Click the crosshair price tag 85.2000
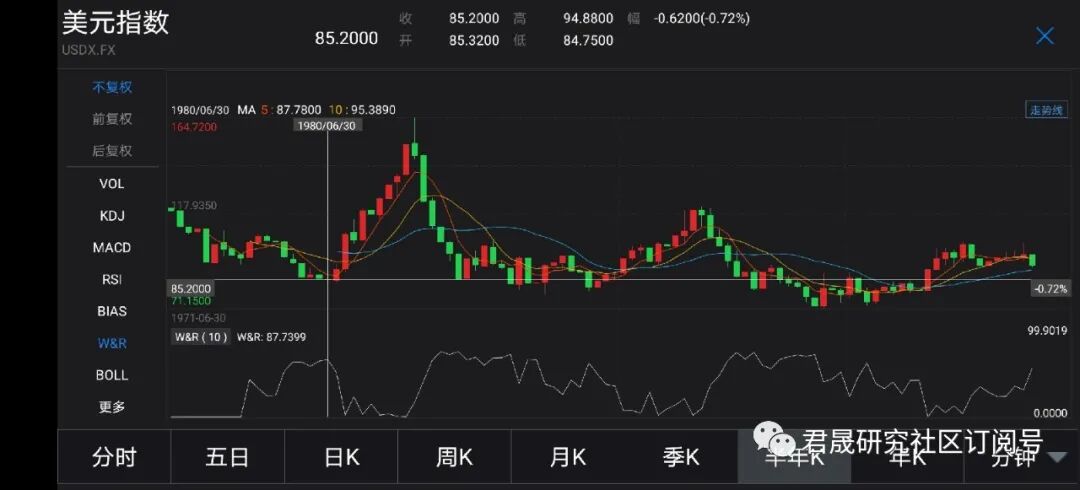1080x490 pixels. (191, 288)
